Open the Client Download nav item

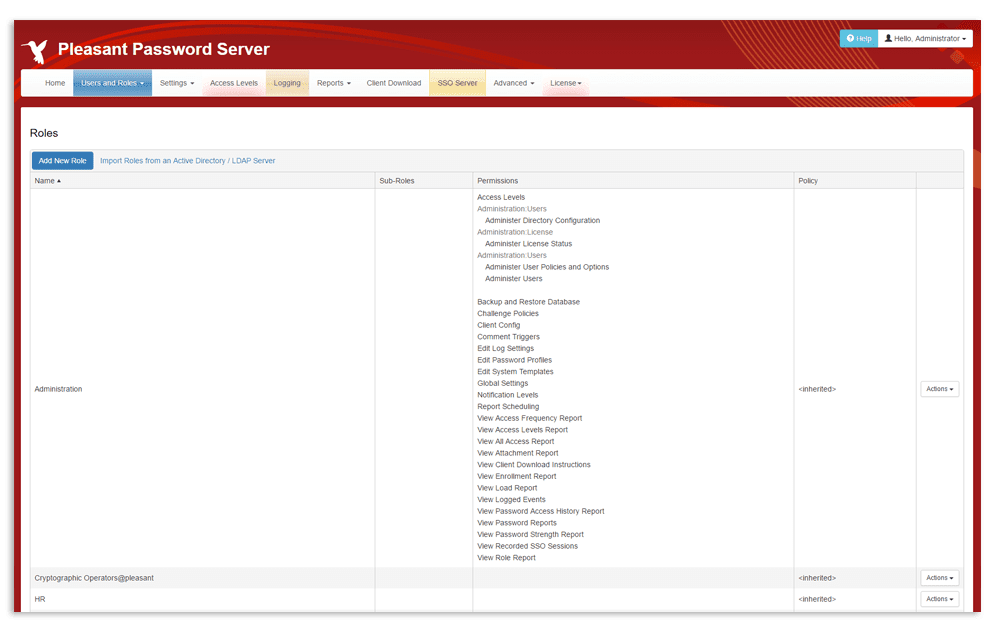tap(393, 83)
